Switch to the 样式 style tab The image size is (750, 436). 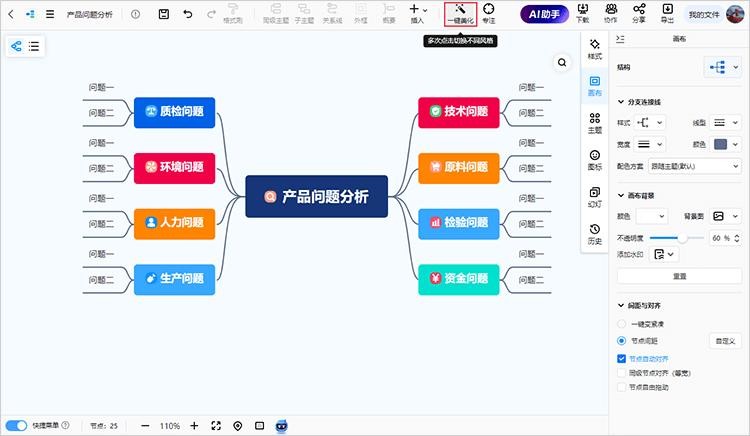595,50
